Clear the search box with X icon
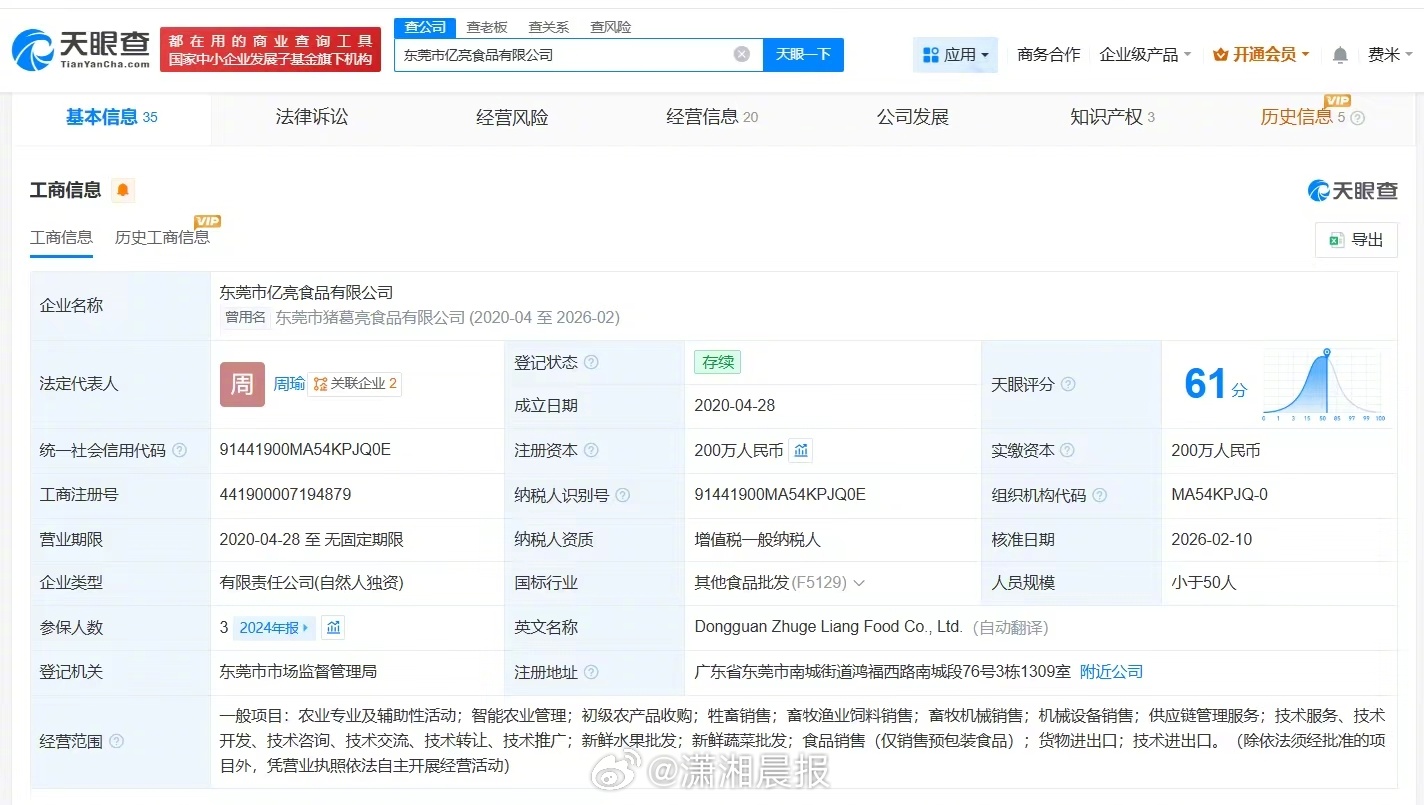1424x805 pixels. [x=741, y=54]
